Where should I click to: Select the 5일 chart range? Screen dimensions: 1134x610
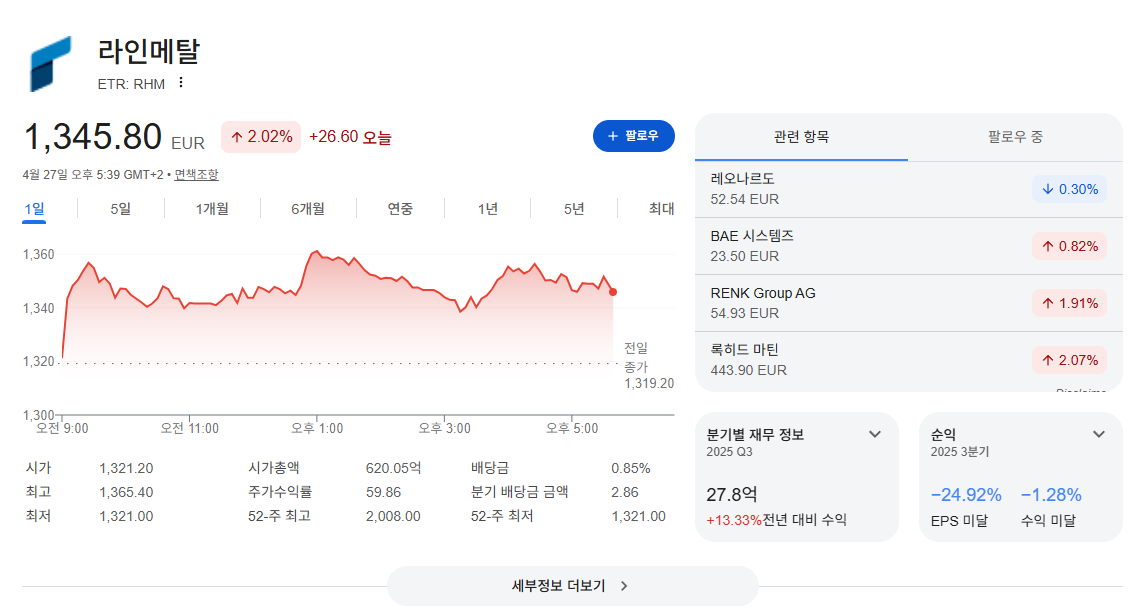click(x=121, y=209)
